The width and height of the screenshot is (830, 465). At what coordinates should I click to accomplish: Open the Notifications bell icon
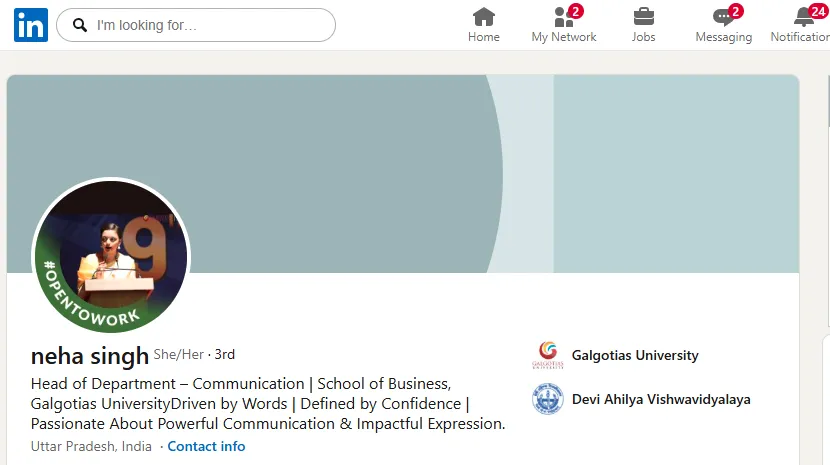803,17
